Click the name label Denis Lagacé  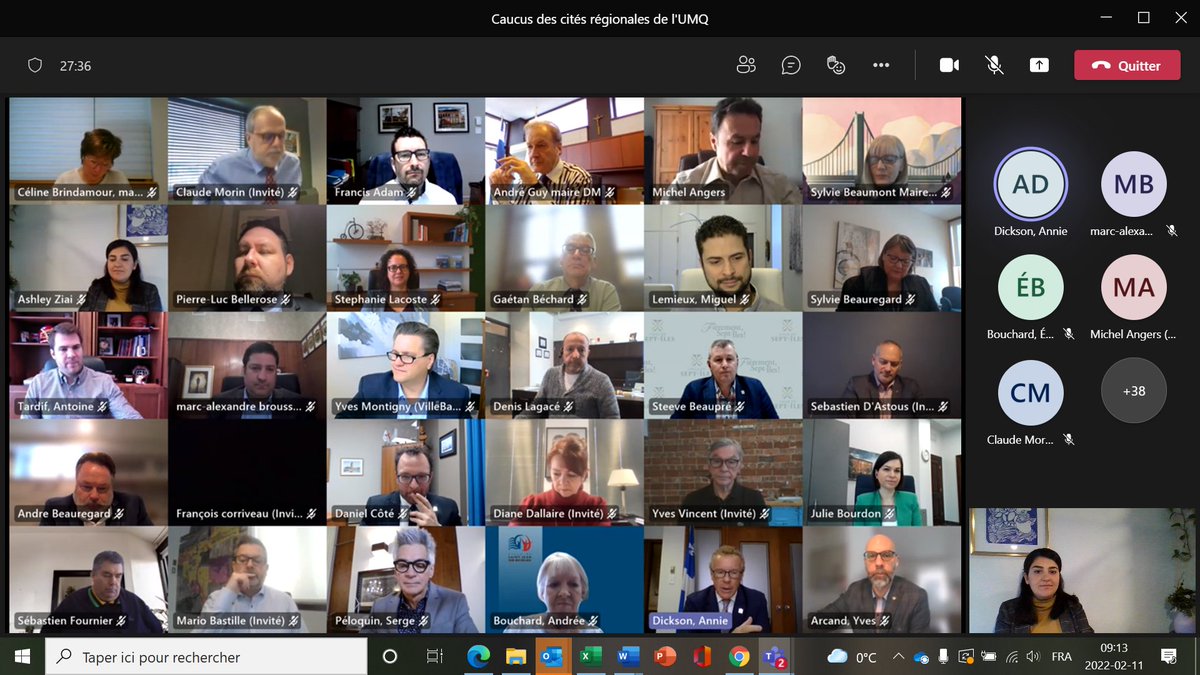(526, 407)
